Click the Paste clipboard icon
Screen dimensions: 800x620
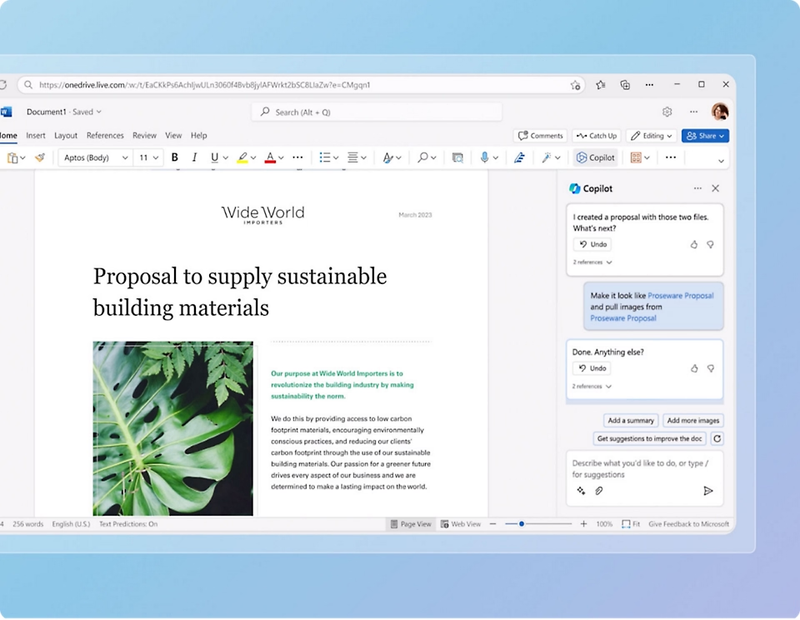pyautogui.click(x=12, y=158)
